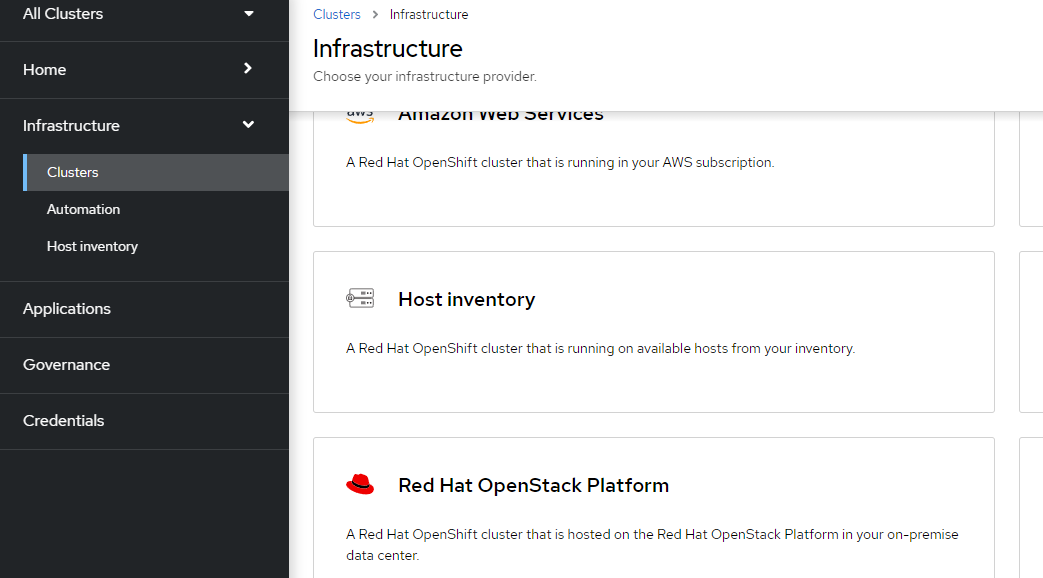Select the Amazon Web Services card
The height and width of the screenshot is (578, 1043).
654,169
